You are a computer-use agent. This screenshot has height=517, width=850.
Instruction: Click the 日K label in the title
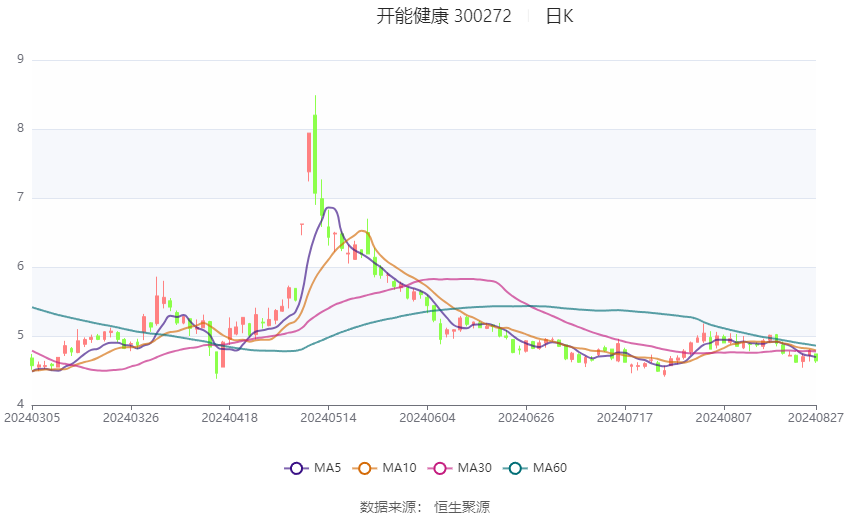(x=559, y=16)
